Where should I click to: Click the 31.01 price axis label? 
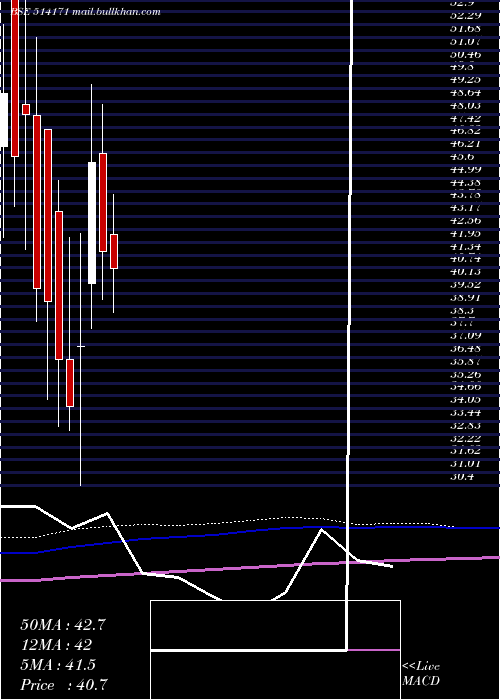pyautogui.click(x=465, y=464)
